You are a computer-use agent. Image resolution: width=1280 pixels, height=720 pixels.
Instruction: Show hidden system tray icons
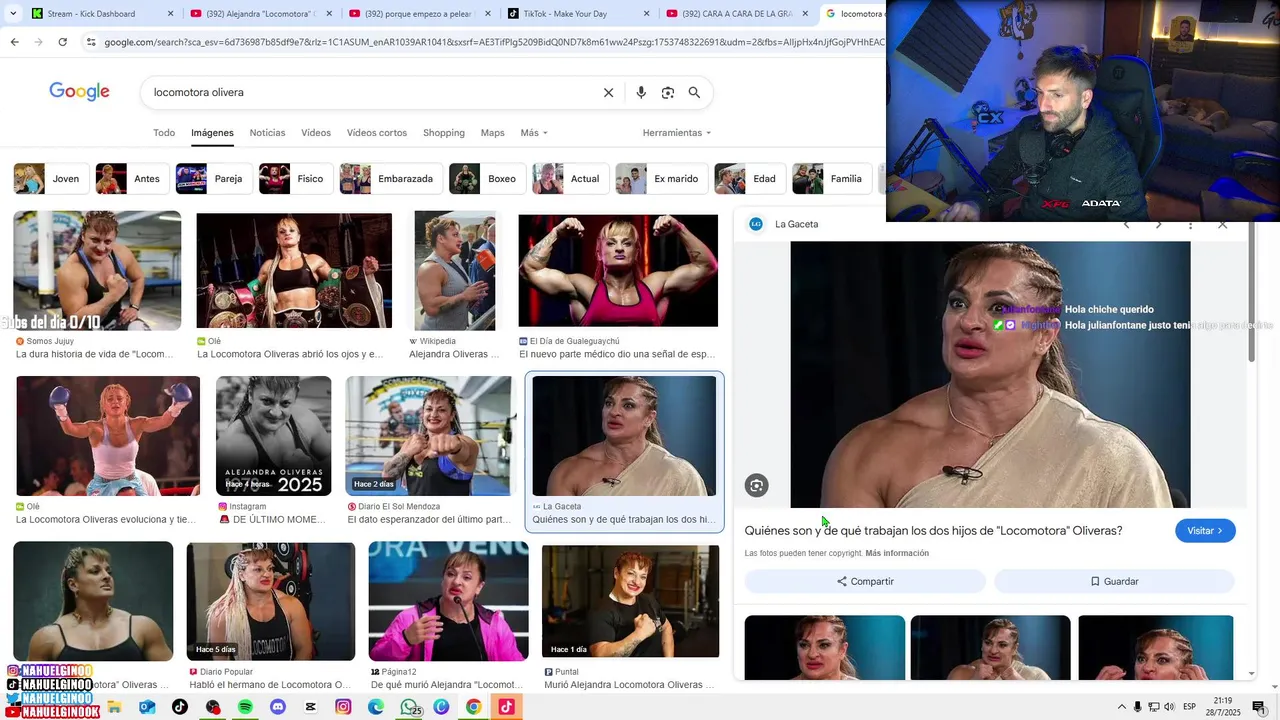pos(1121,707)
